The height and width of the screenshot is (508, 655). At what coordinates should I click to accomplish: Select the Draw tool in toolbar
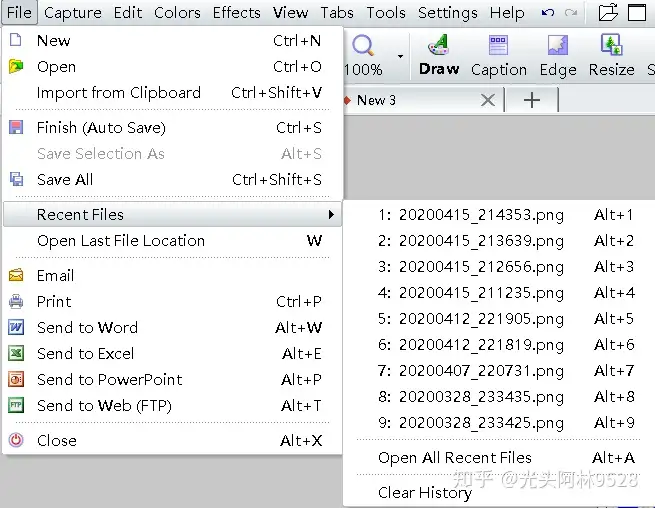coord(439,55)
